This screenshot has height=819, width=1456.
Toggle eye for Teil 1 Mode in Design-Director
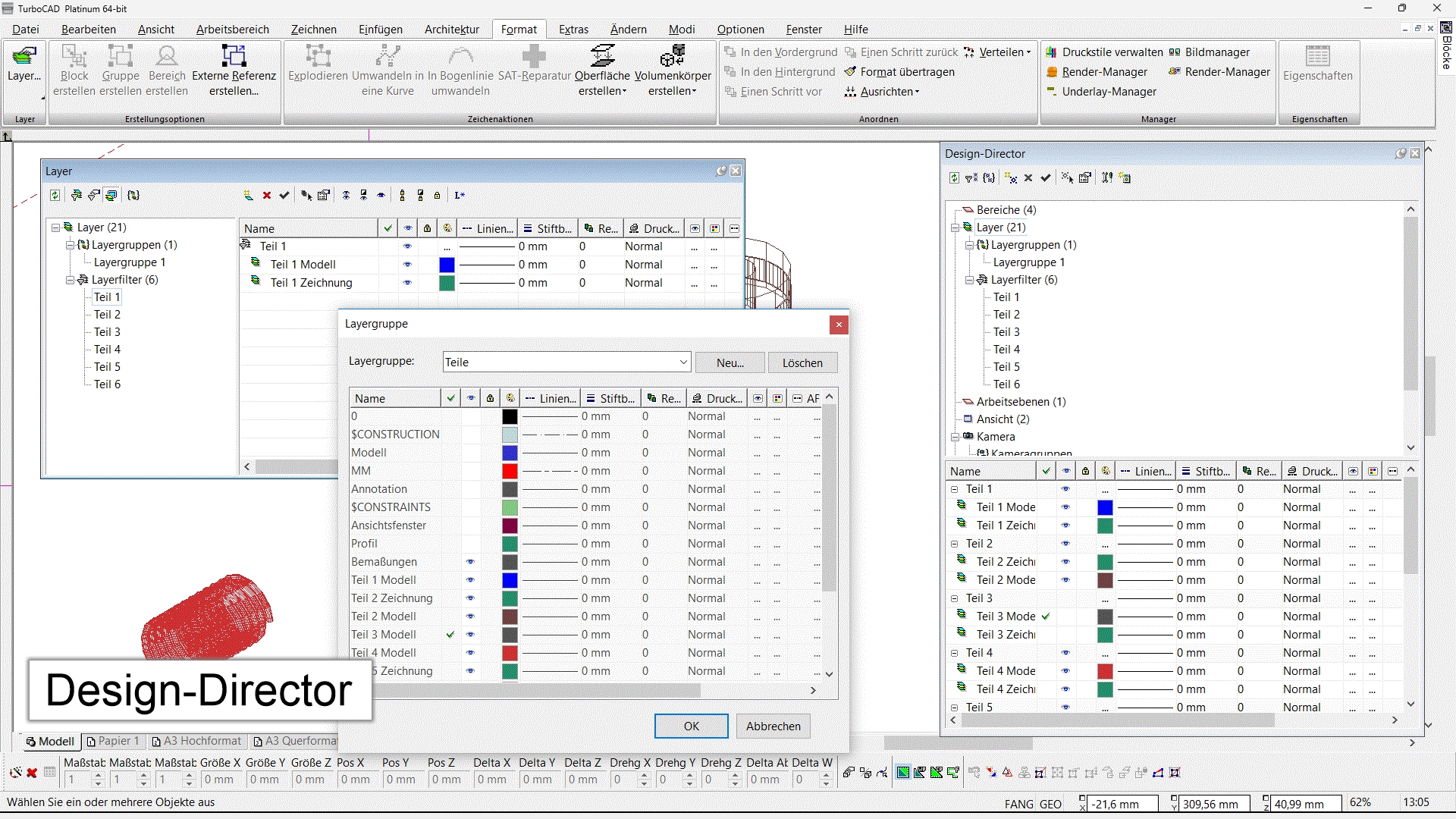pyautogui.click(x=1065, y=507)
